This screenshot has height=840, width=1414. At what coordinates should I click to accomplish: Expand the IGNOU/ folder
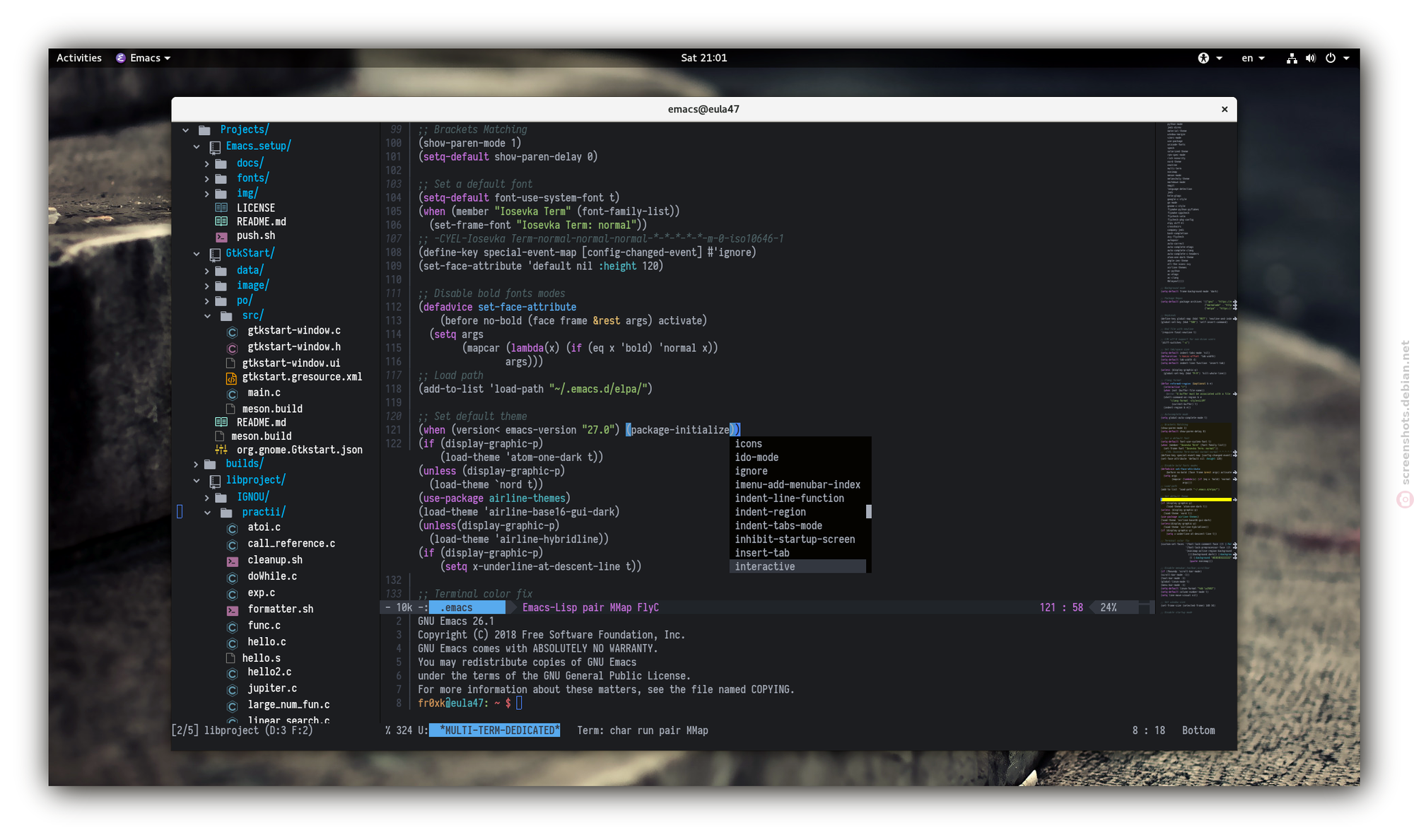pos(207,498)
